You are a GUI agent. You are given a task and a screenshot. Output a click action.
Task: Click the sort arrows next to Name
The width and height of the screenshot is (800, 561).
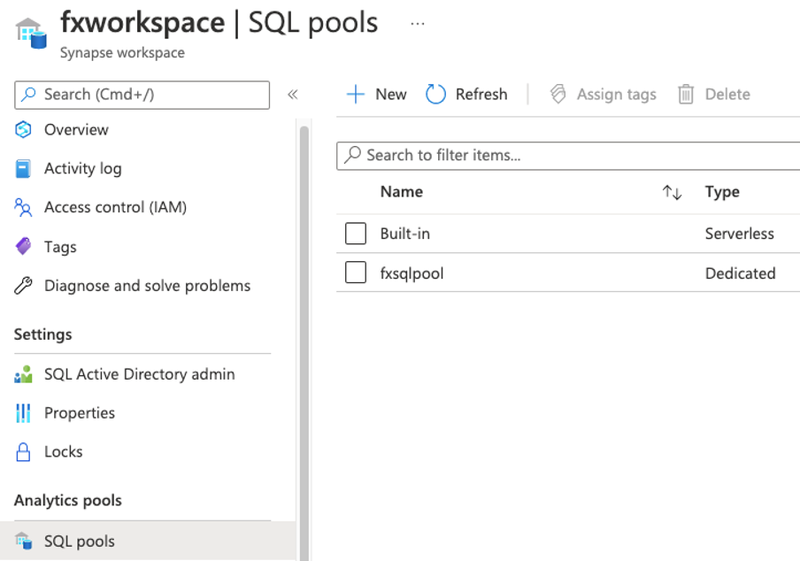672,192
